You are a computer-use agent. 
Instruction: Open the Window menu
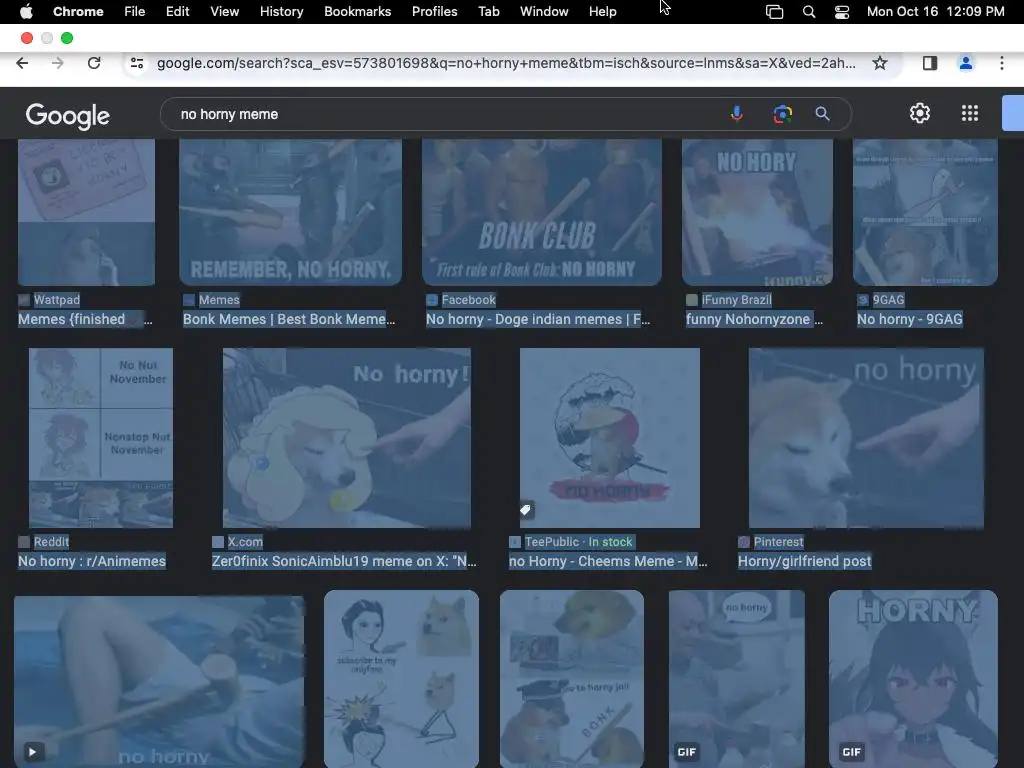[544, 11]
